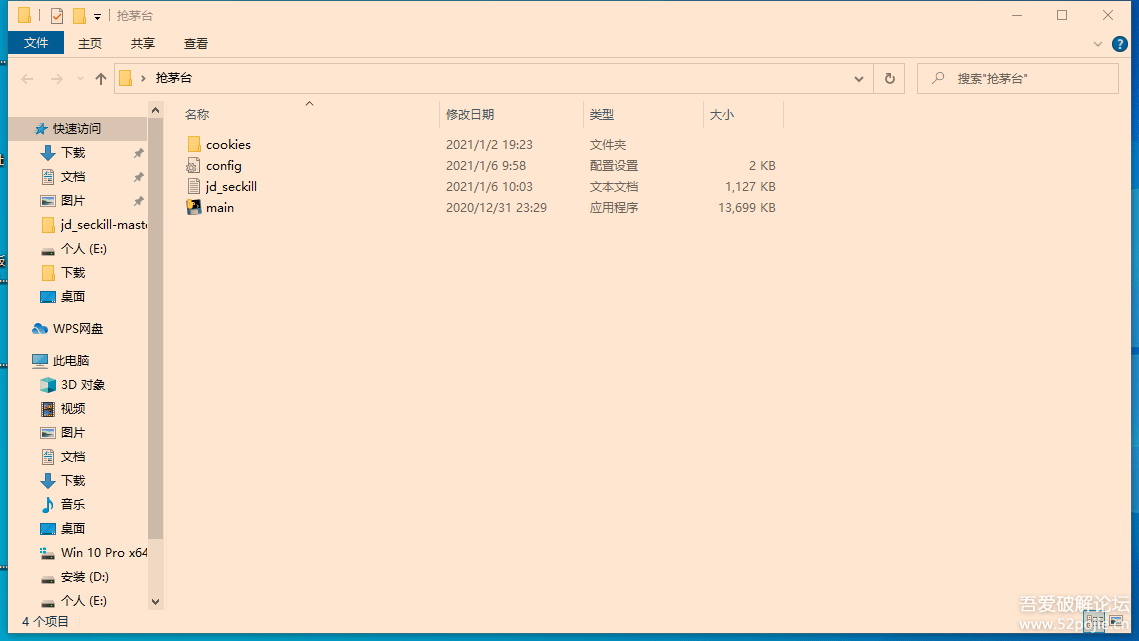Screen dimensions: 1139x641
Task: Open the Help question mark icon
Action: click(x=1120, y=44)
